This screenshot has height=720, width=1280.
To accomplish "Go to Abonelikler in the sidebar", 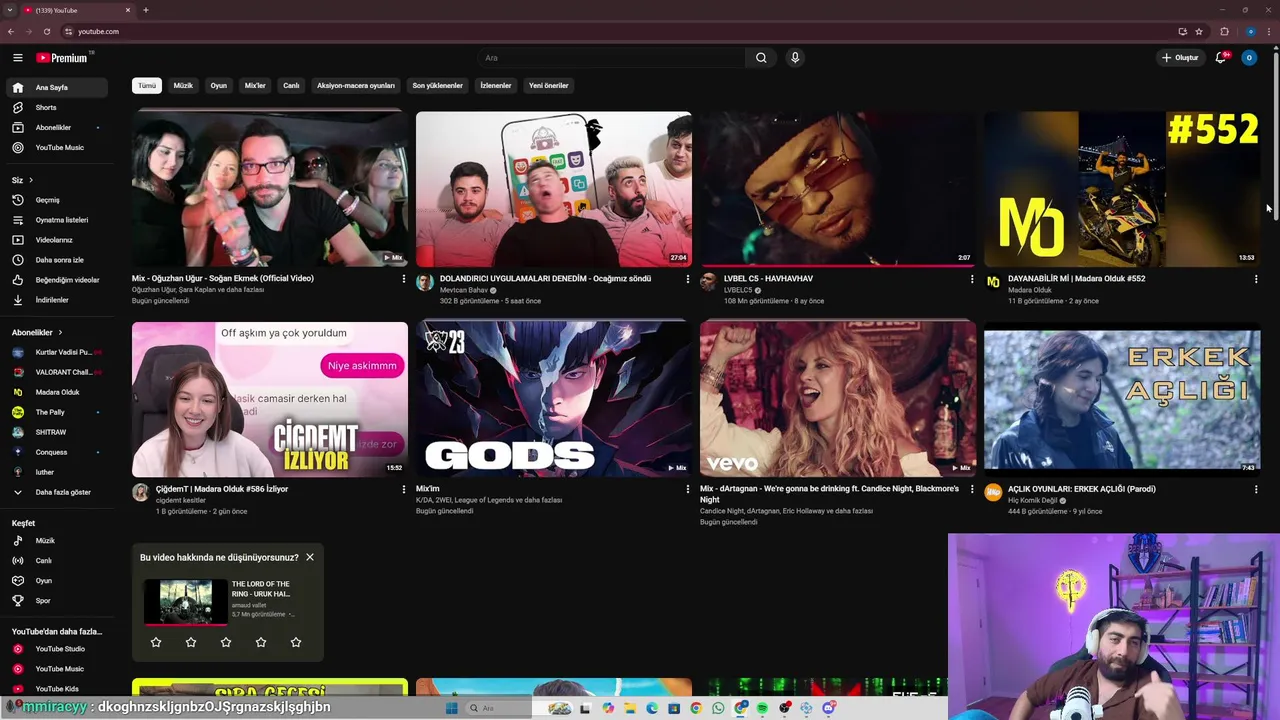I will pyautogui.click(x=56, y=127).
